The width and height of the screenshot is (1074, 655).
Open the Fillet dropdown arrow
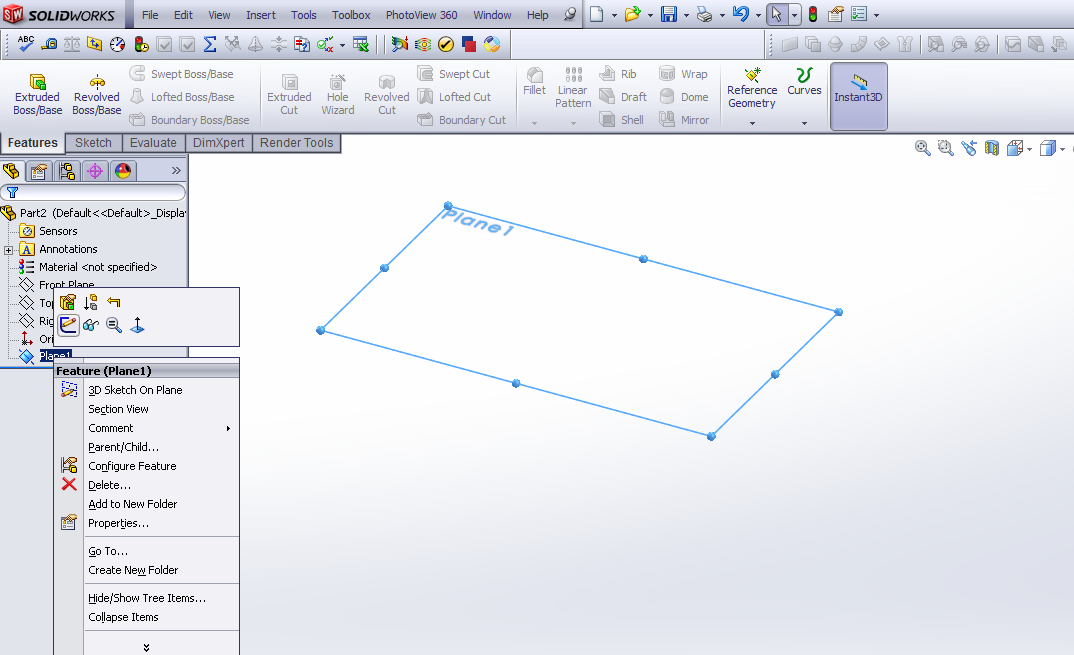coord(534,123)
